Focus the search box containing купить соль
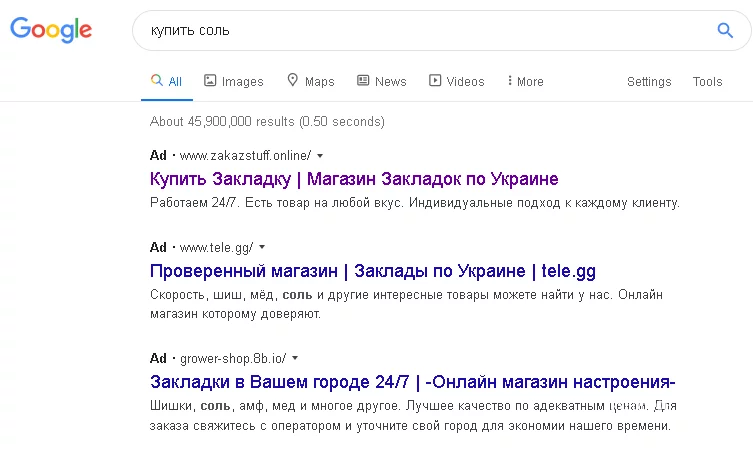Viewport: 753px width, 449px height. point(441,30)
